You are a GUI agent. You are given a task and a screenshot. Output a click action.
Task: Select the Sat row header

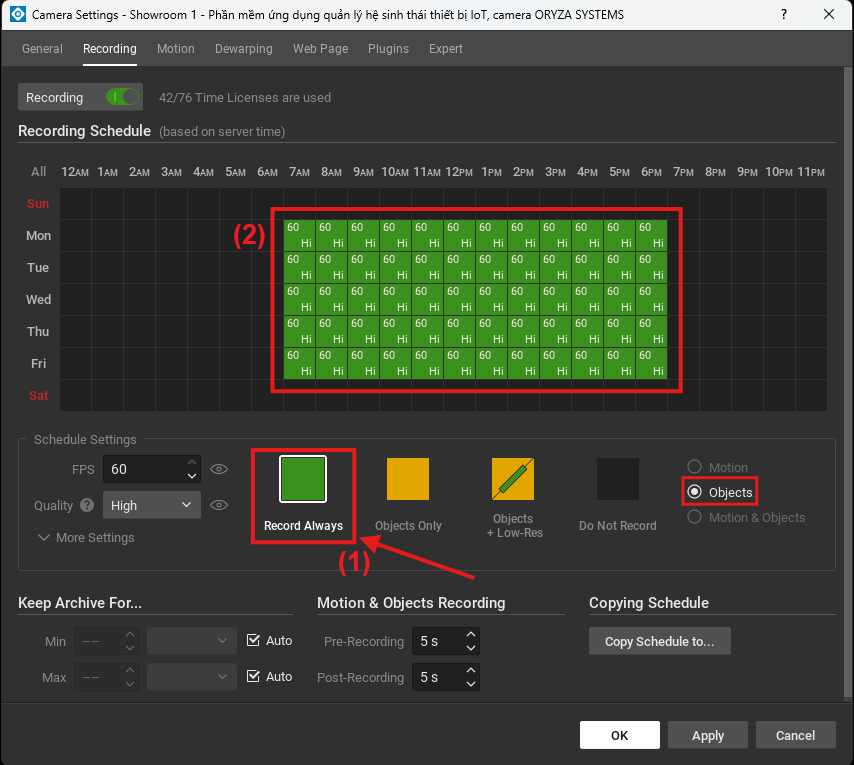coord(38,395)
